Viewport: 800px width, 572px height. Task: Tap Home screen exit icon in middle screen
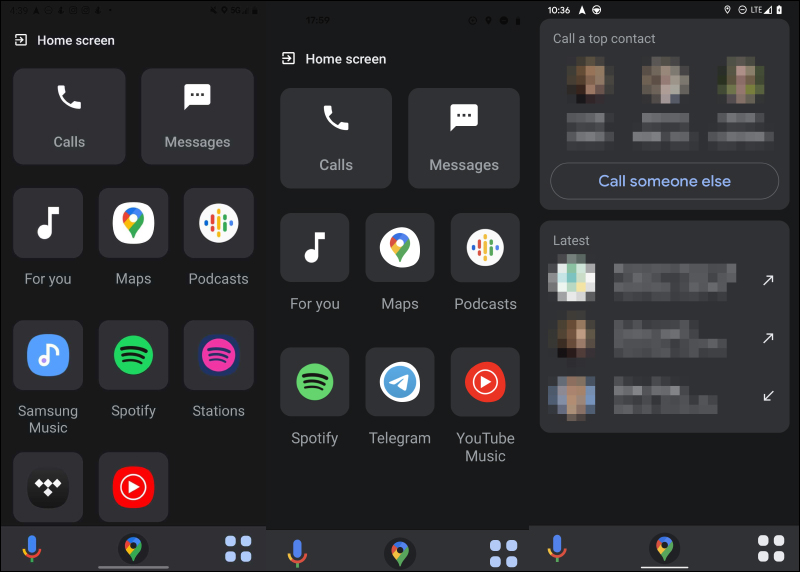click(288, 58)
